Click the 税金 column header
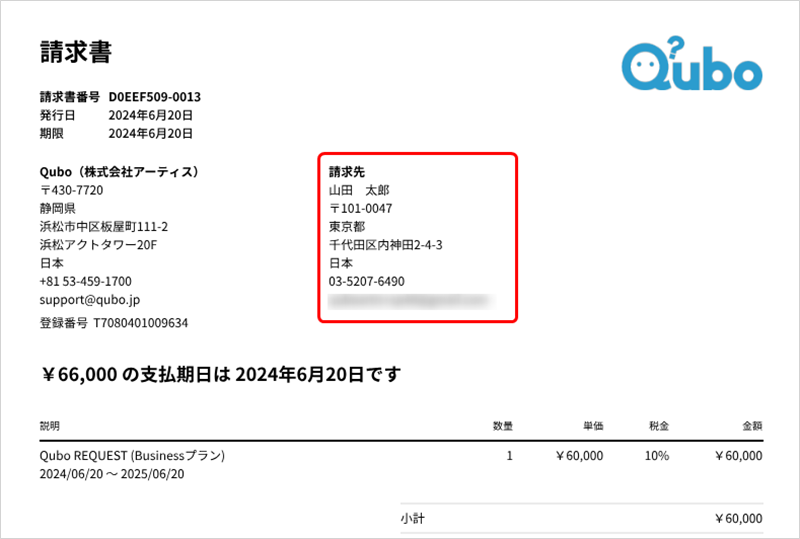Image resolution: width=800 pixels, height=539 pixels. (x=659, y=426)
